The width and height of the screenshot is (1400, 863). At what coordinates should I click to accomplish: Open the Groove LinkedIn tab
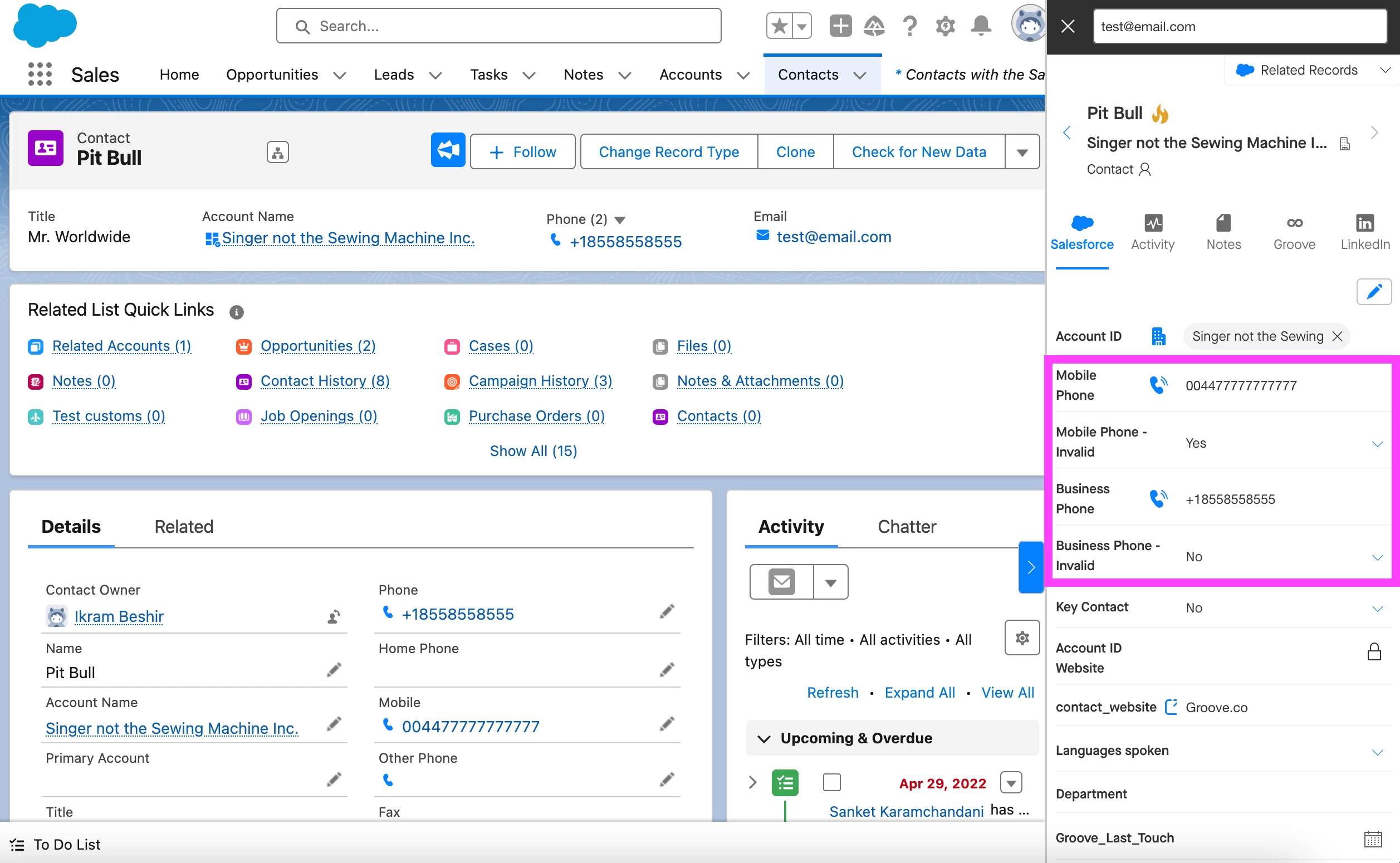pos(1364,232)
